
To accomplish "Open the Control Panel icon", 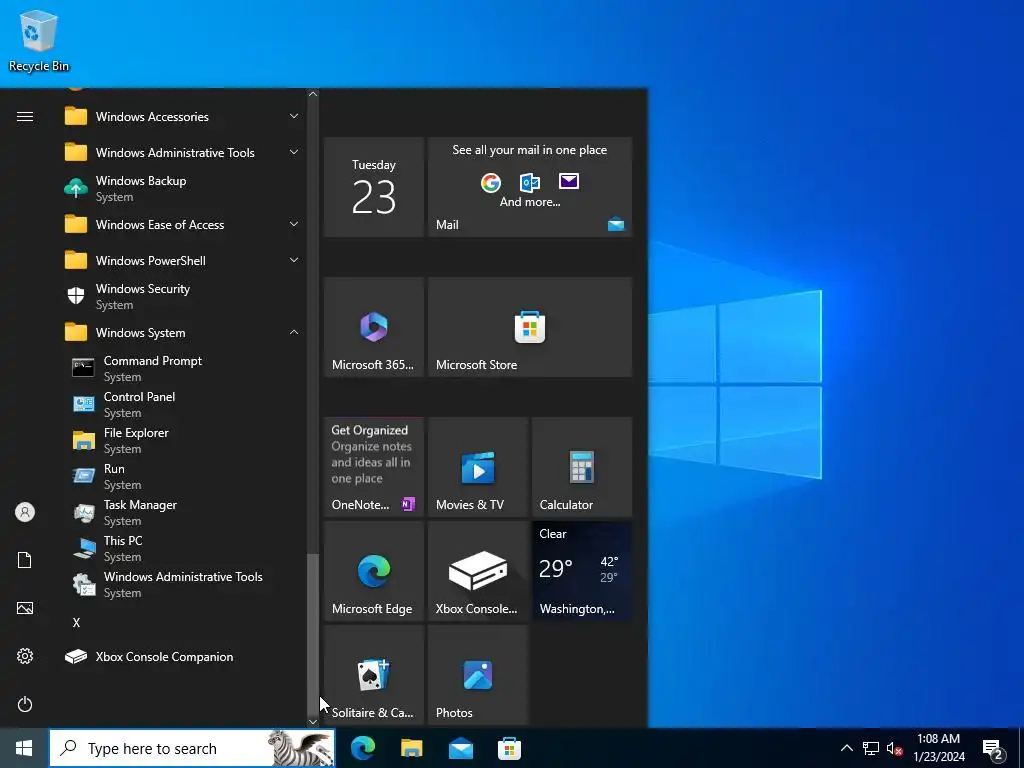I will (83, 404).
